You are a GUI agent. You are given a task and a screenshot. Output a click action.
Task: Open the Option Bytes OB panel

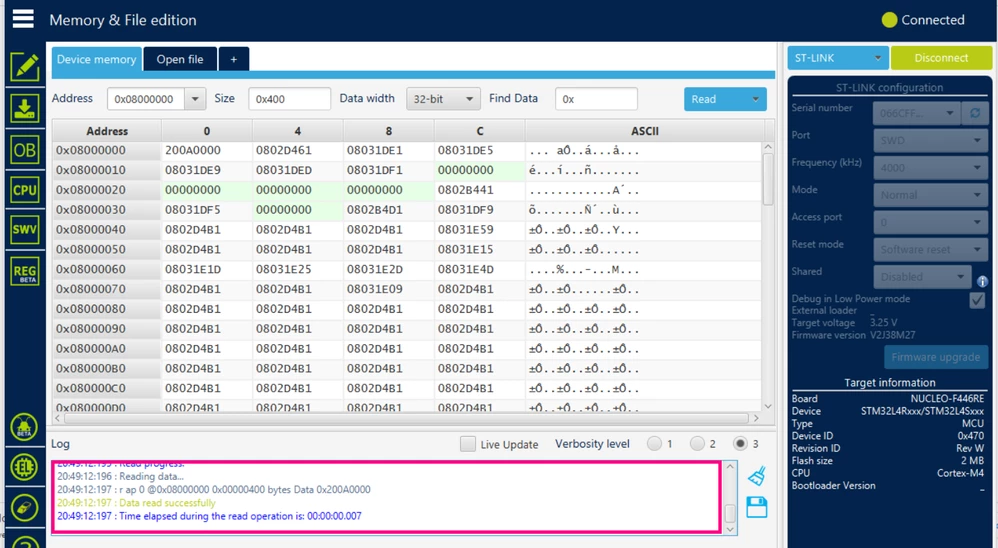(25, 150)
